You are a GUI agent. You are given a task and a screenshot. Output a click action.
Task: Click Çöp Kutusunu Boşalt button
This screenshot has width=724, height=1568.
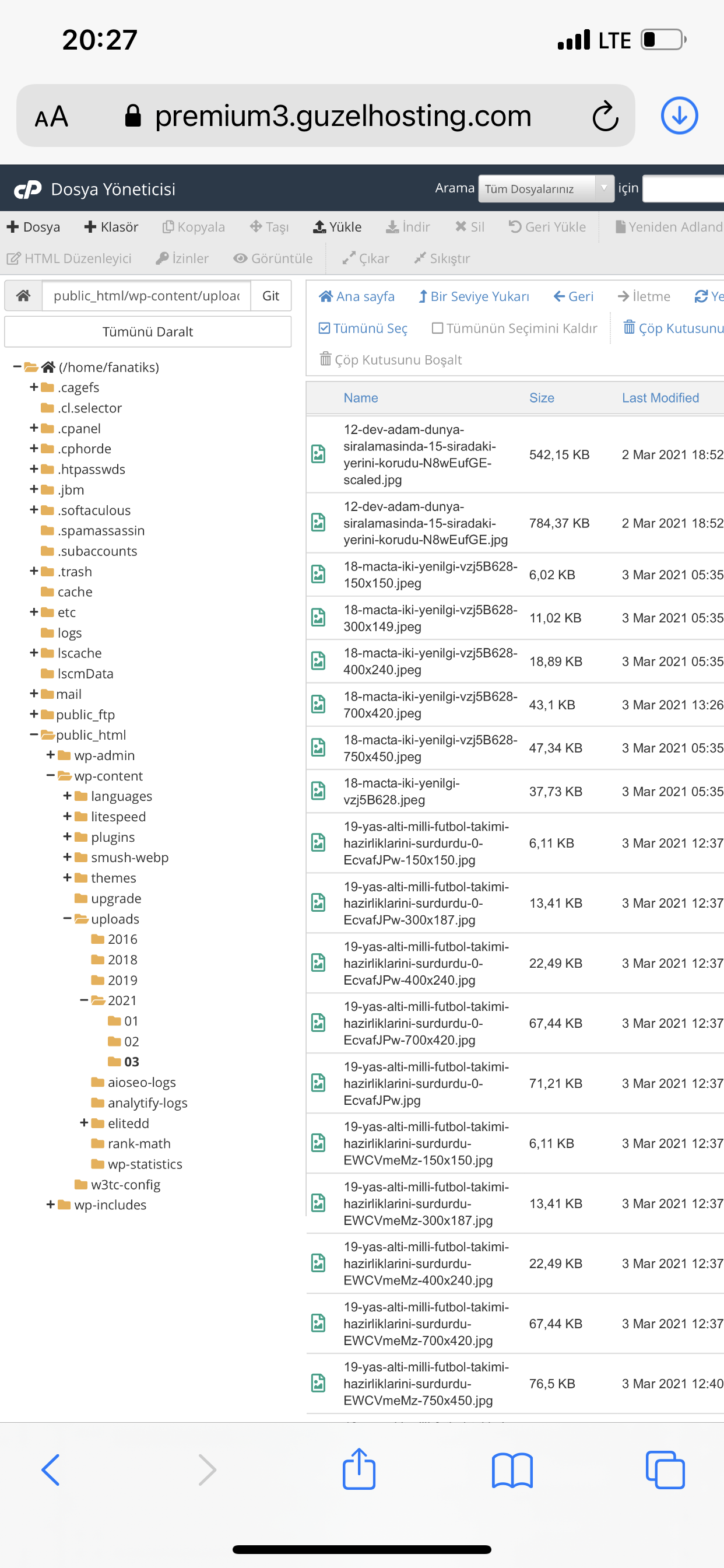[x=391, y=360]
